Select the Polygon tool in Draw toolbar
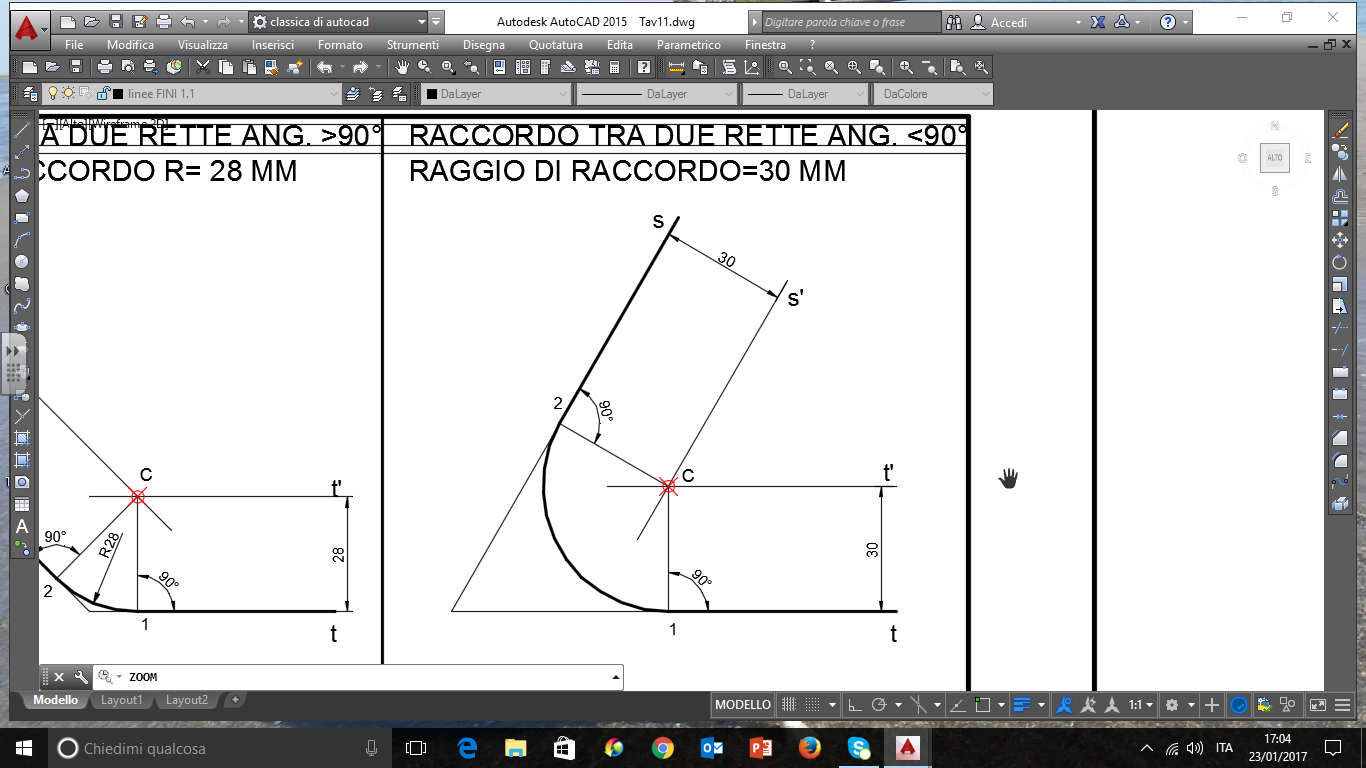This screenshot has height=768, width=1366. click(21, 195)
